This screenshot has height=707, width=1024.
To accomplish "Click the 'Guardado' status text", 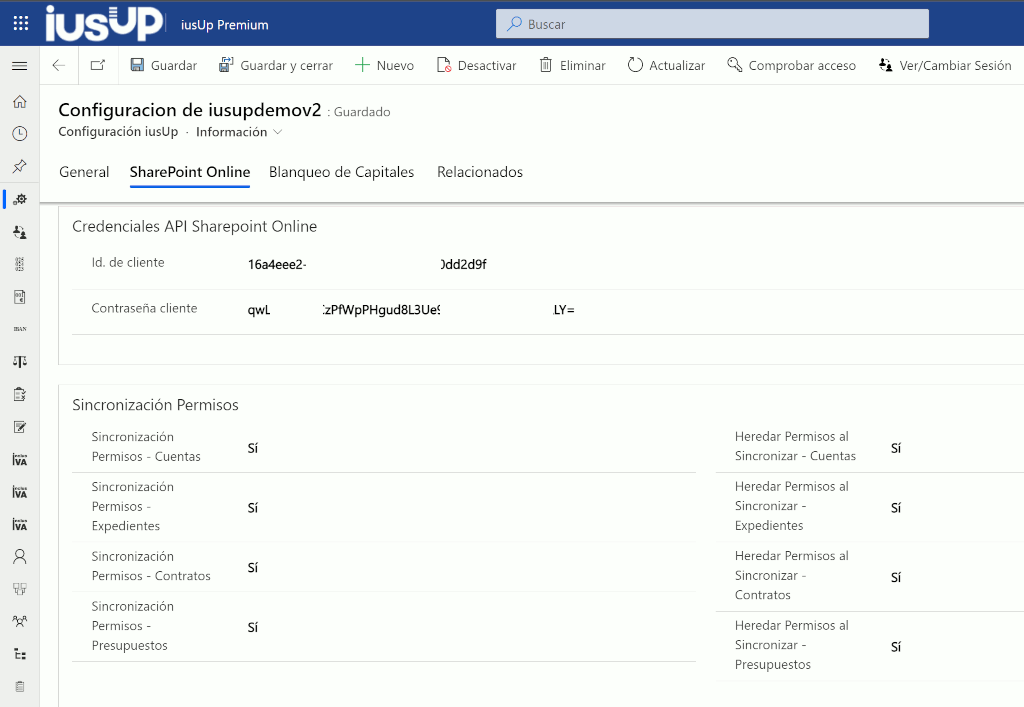I will coord(362,112).
